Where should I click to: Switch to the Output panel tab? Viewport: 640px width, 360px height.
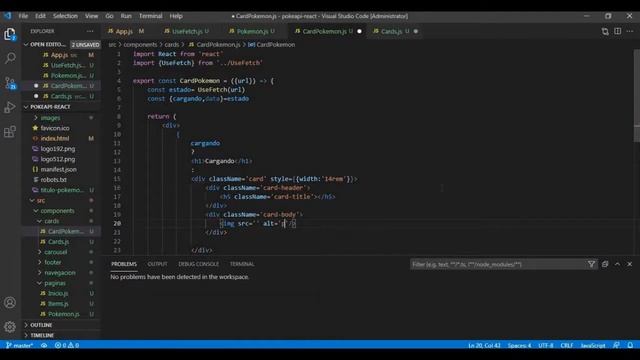coord(157,264)
